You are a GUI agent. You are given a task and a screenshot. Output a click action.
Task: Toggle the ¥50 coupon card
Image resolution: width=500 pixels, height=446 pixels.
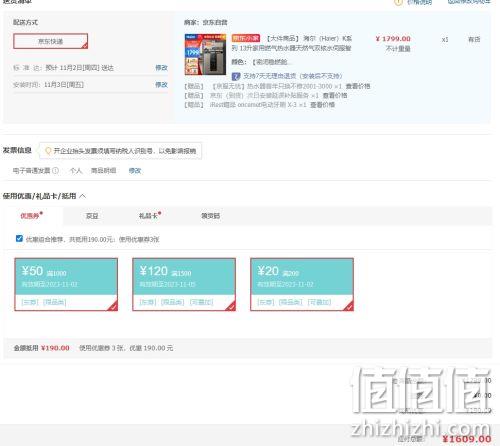click(x=66, y=284)
